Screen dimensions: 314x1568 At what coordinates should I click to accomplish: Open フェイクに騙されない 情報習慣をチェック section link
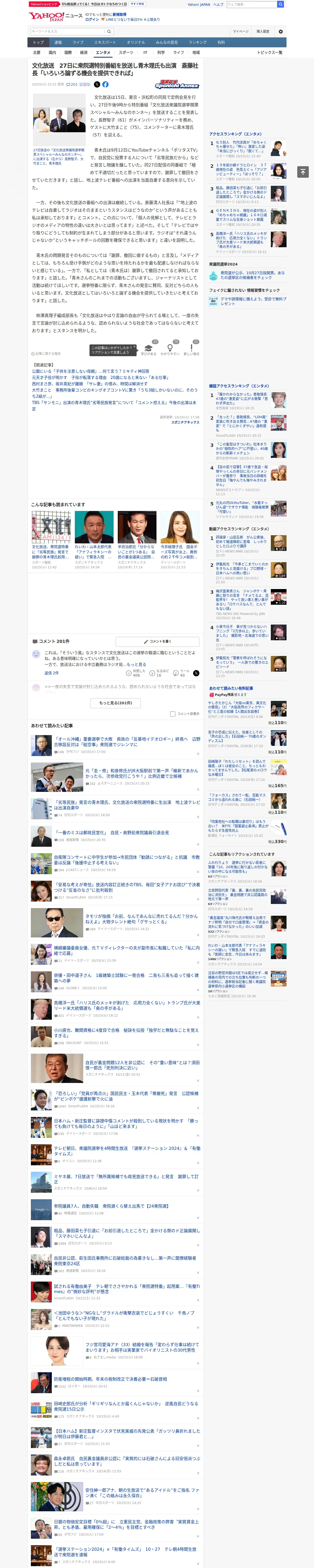[244, 290]
